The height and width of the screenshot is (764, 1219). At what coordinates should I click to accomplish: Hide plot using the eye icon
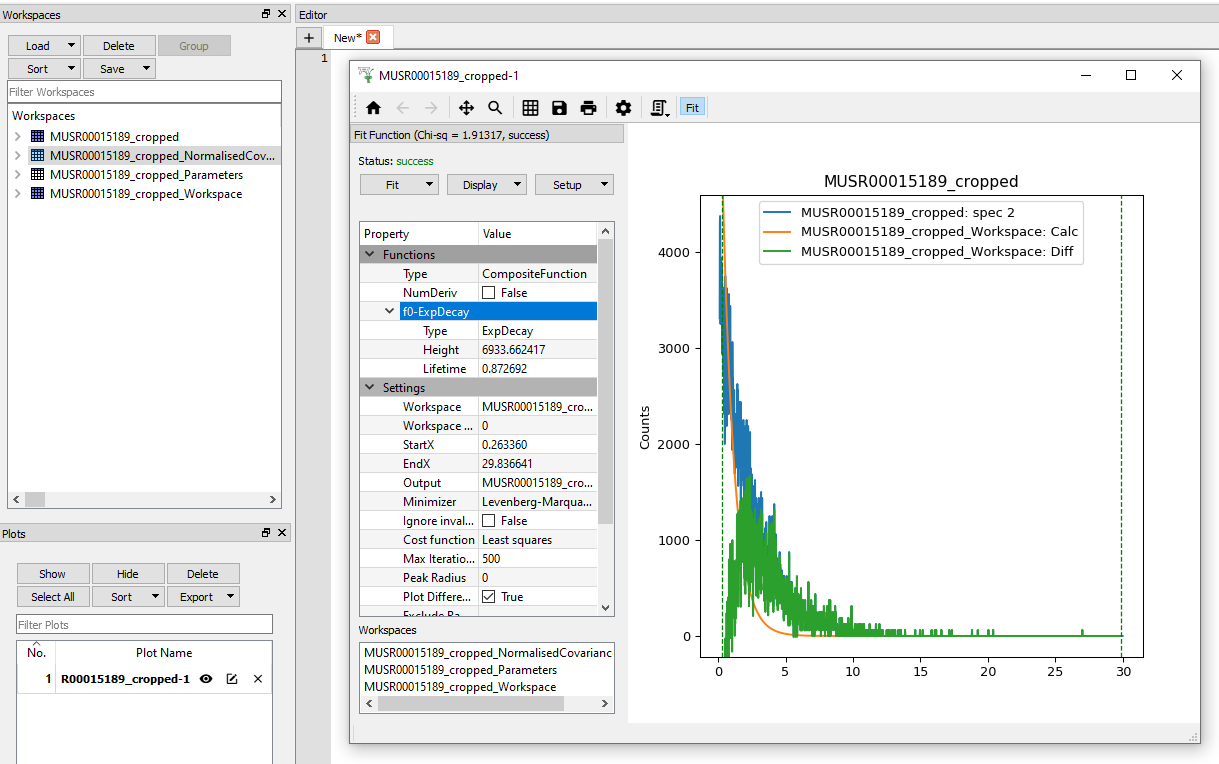(206, 679)
